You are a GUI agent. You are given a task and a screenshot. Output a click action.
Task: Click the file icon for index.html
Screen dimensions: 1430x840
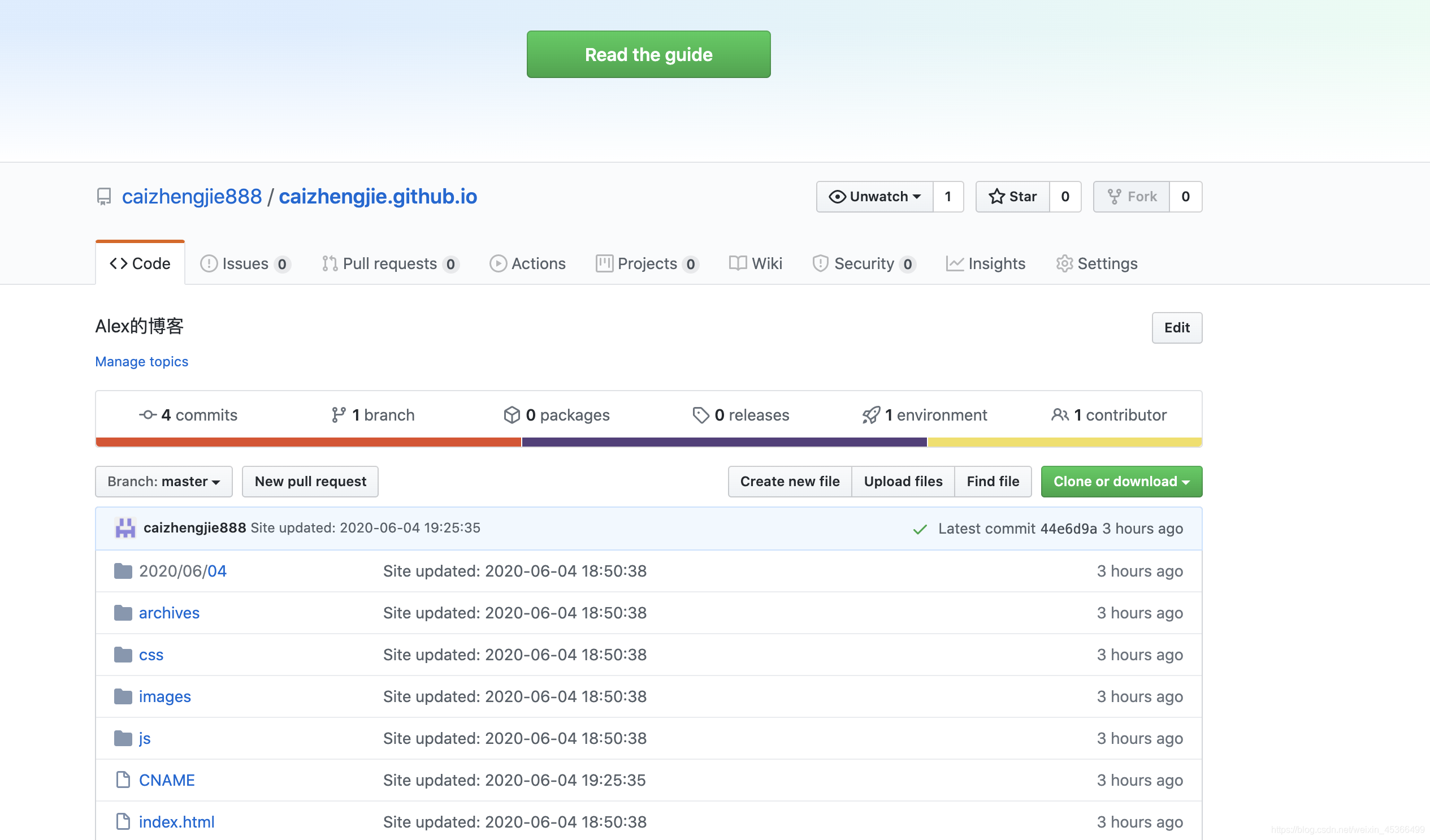[x=123, y=822]
